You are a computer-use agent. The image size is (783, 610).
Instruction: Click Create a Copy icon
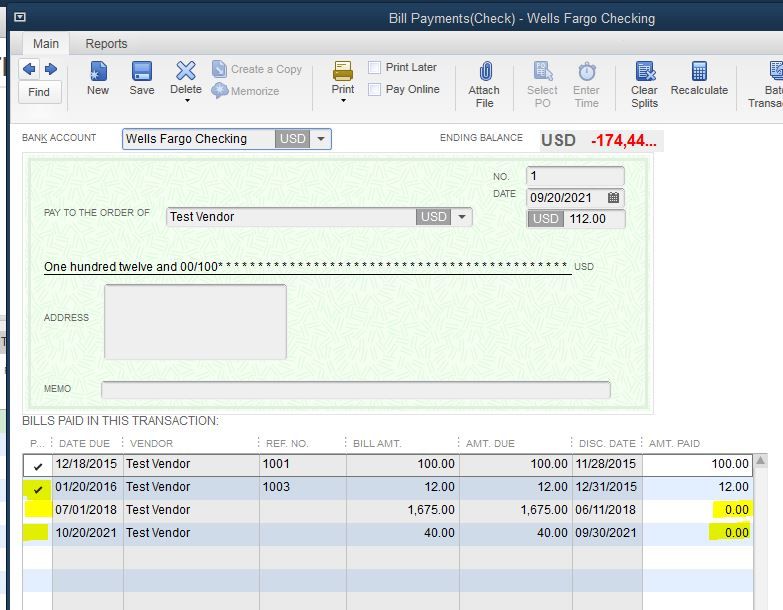pos(219,69)
